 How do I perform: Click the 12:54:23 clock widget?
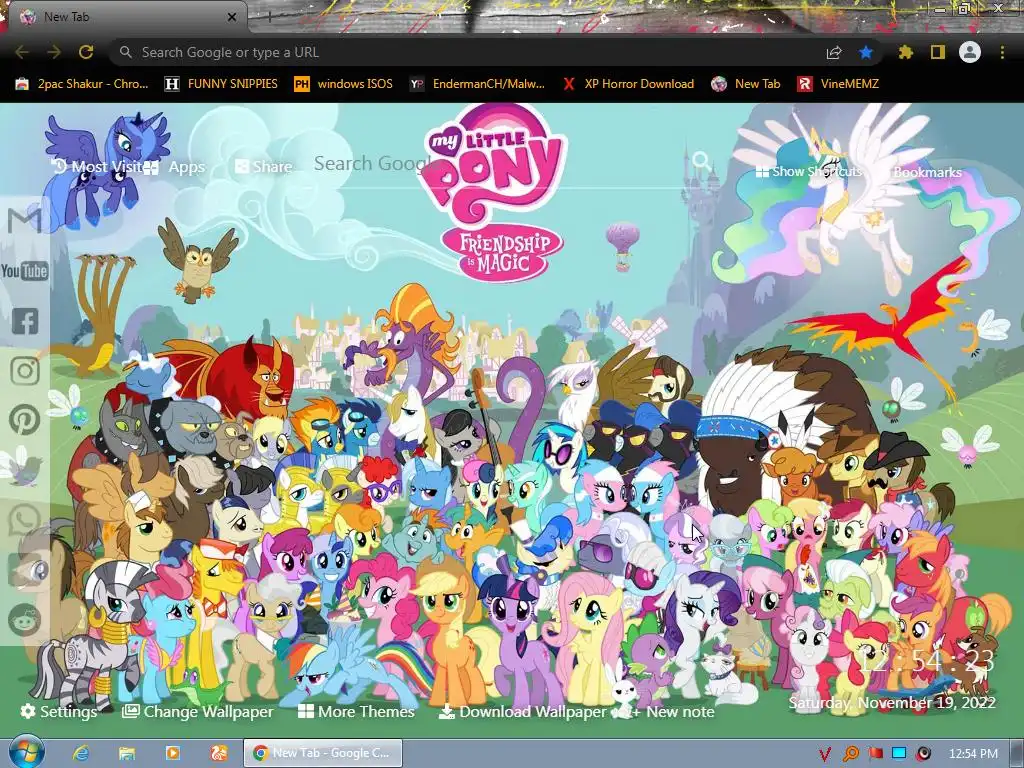[927, 661]
